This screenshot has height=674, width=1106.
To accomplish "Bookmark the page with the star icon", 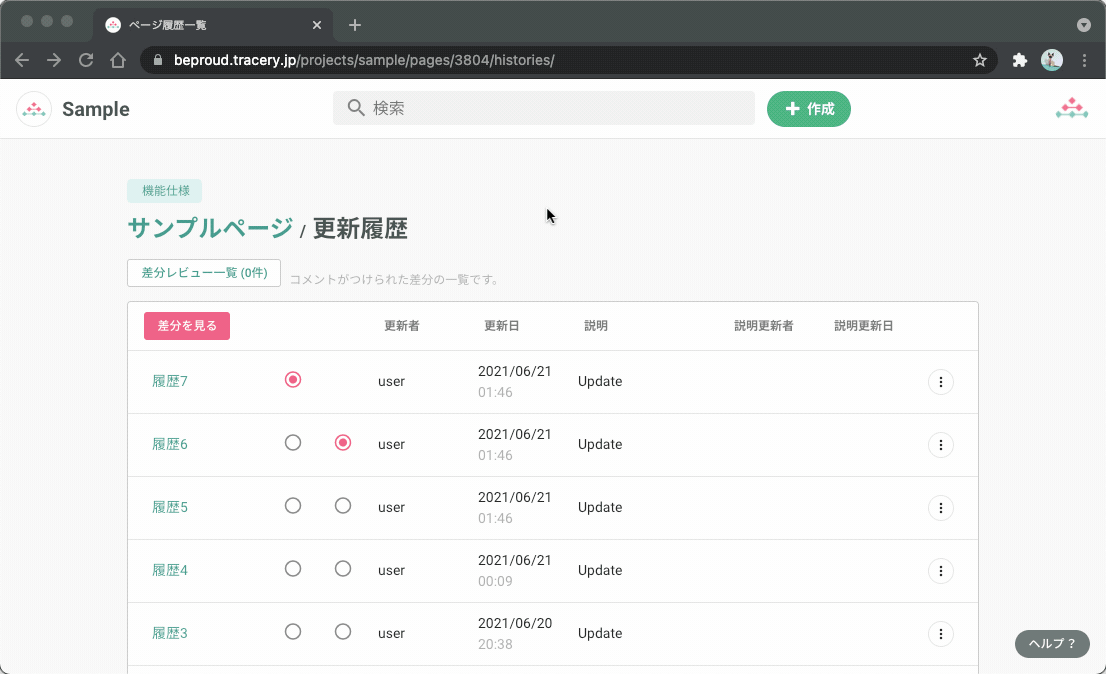I will point(980,60).
